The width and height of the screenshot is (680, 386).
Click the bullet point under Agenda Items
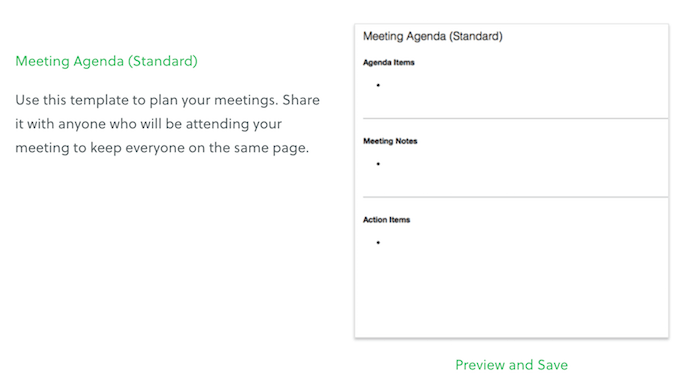tap(378, 85)
